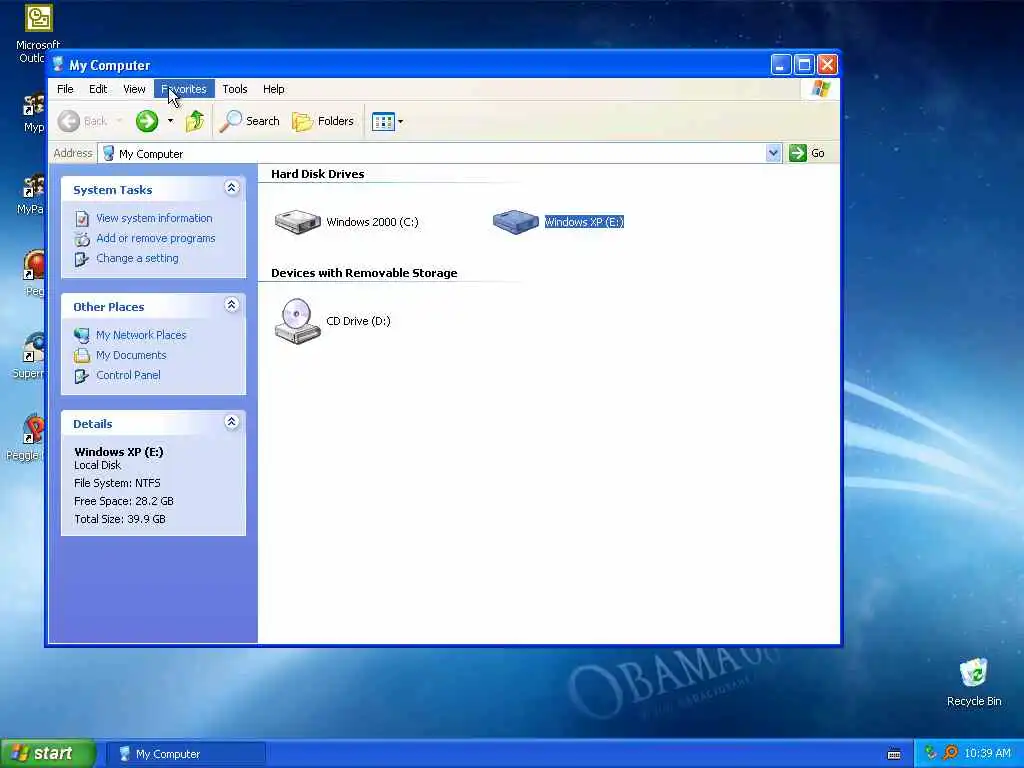Click View system information link

(154, 218)
